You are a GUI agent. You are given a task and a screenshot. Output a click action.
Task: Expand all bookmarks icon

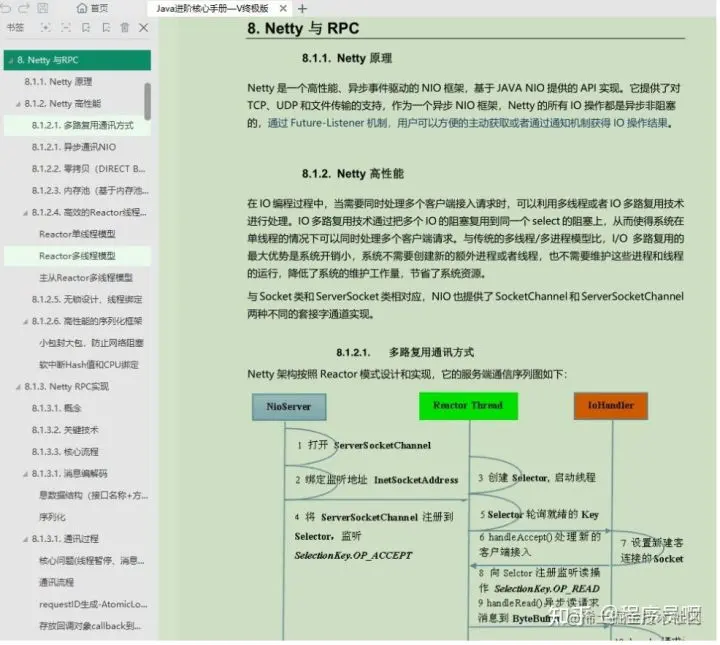[45, 28]
